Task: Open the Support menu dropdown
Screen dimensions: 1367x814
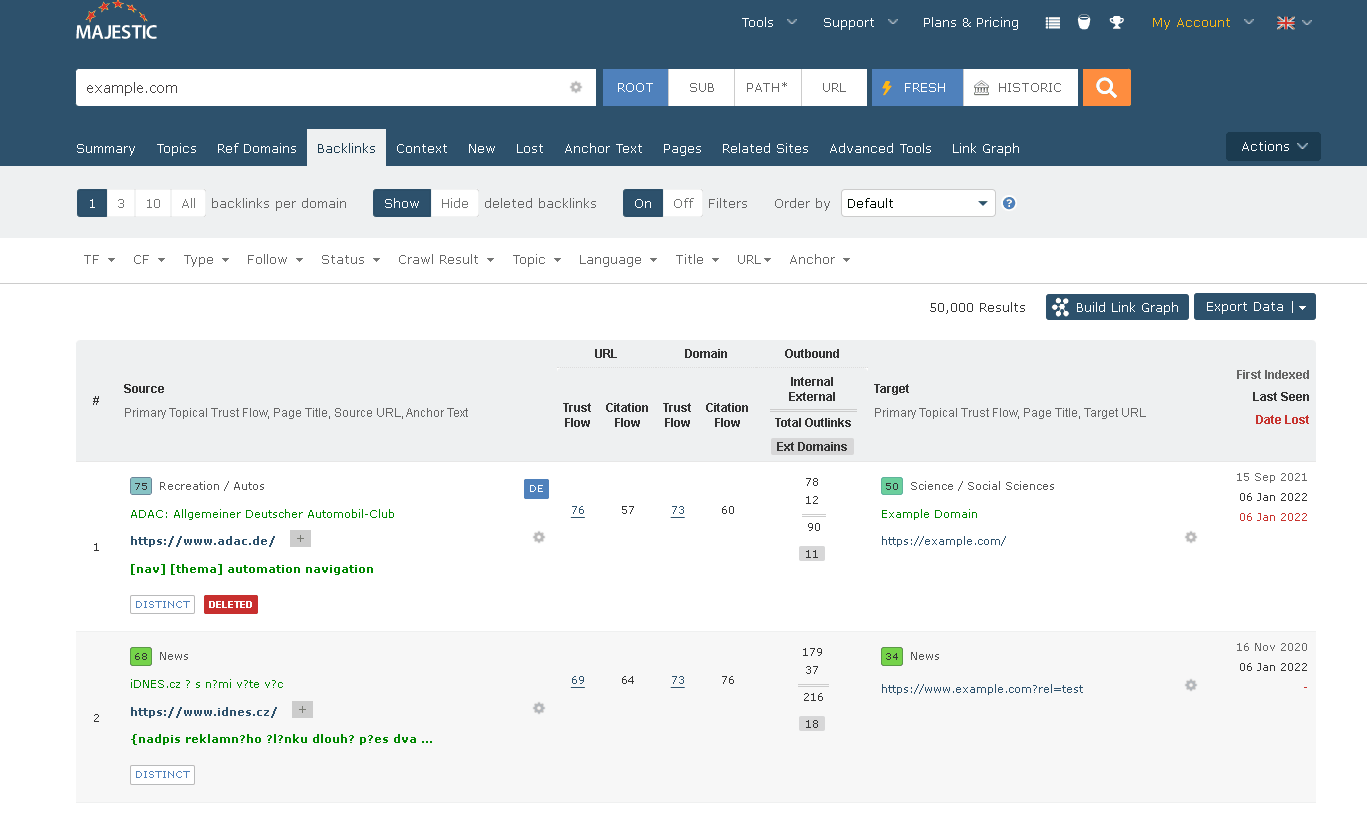Action: (860, 22)
